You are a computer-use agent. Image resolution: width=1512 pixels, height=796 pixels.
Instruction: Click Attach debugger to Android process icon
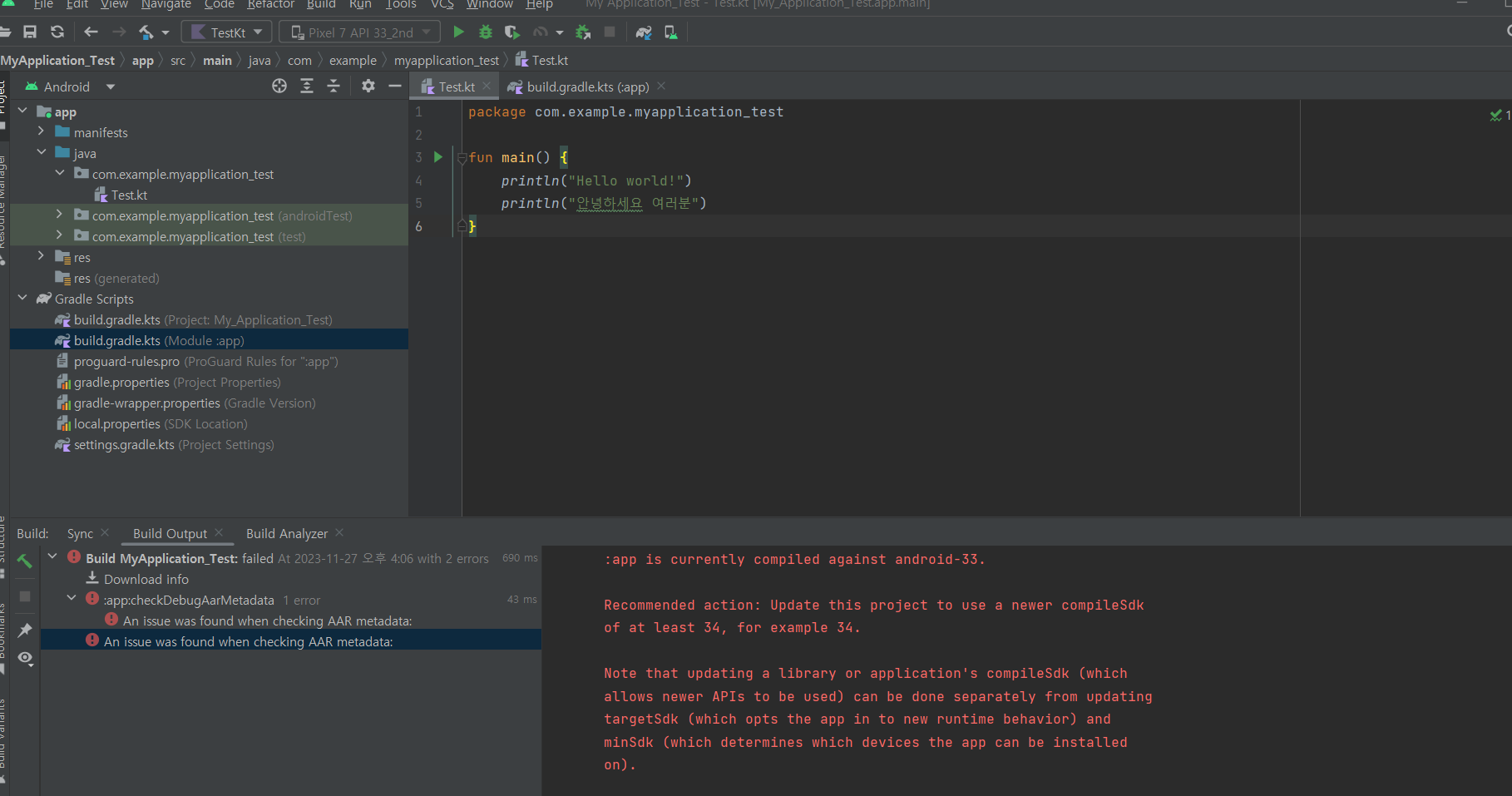[x=583, y=32]
